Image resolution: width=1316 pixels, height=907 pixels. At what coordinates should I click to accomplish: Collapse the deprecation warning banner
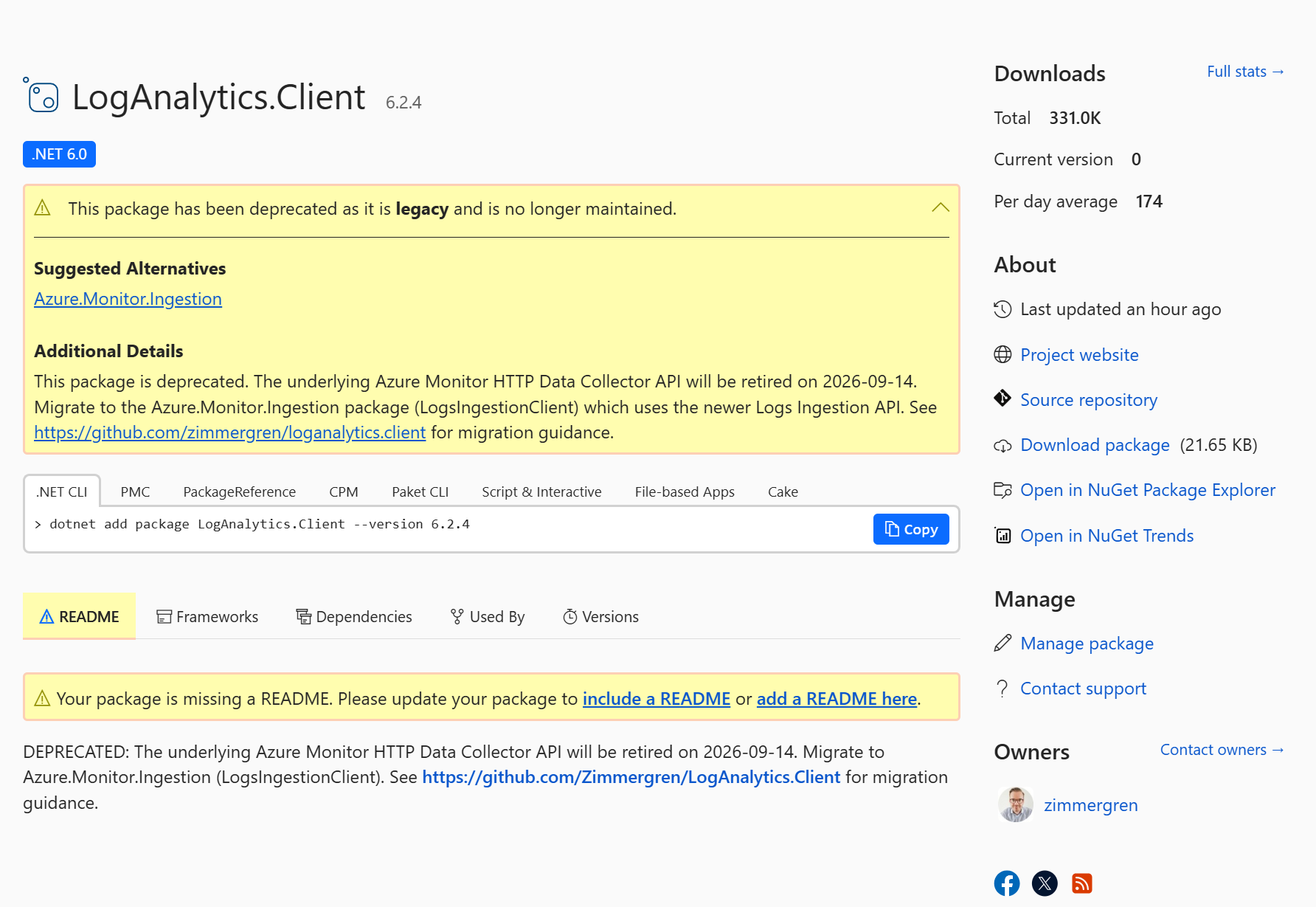[x=940, y=208]
